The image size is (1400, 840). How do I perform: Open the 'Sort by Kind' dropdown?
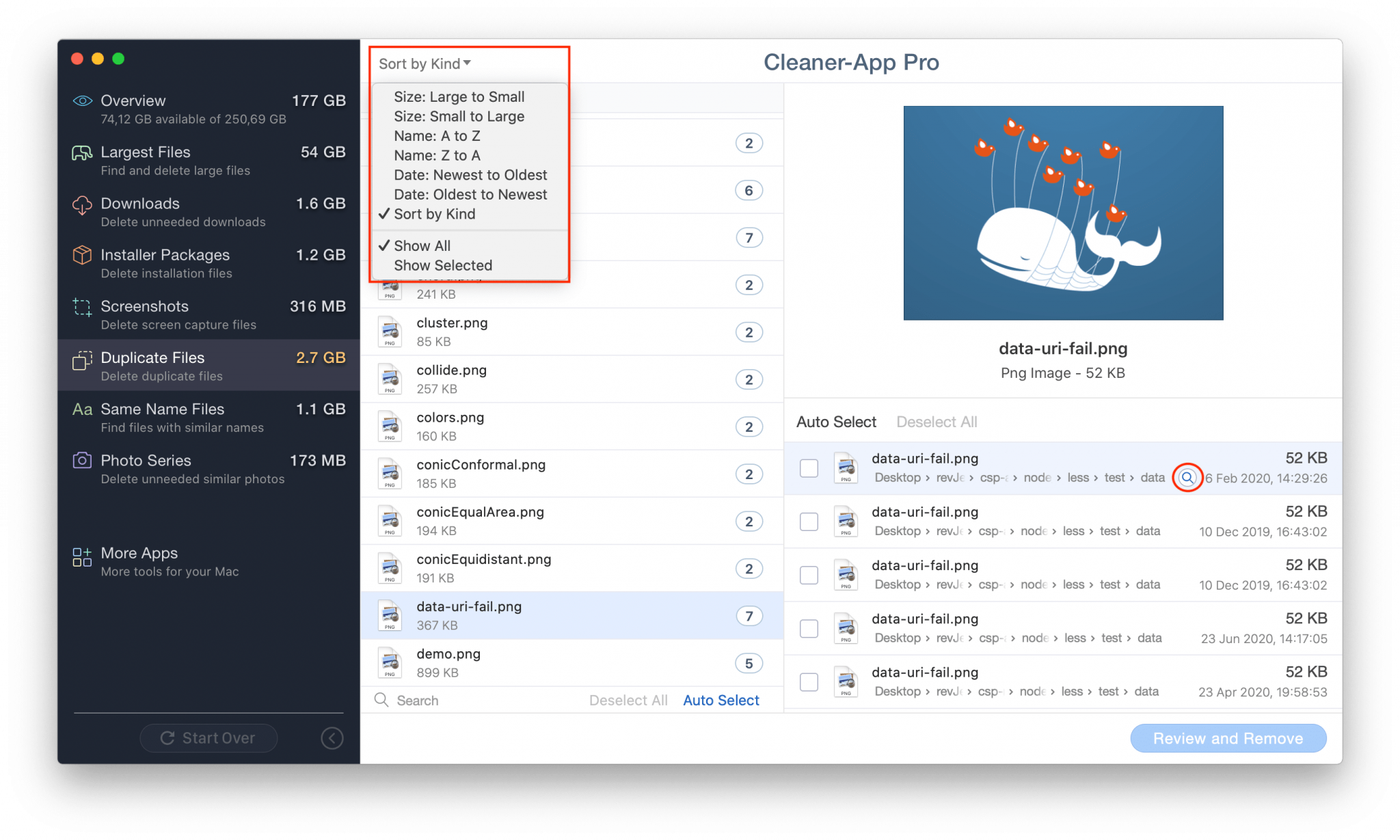(424, 63)
